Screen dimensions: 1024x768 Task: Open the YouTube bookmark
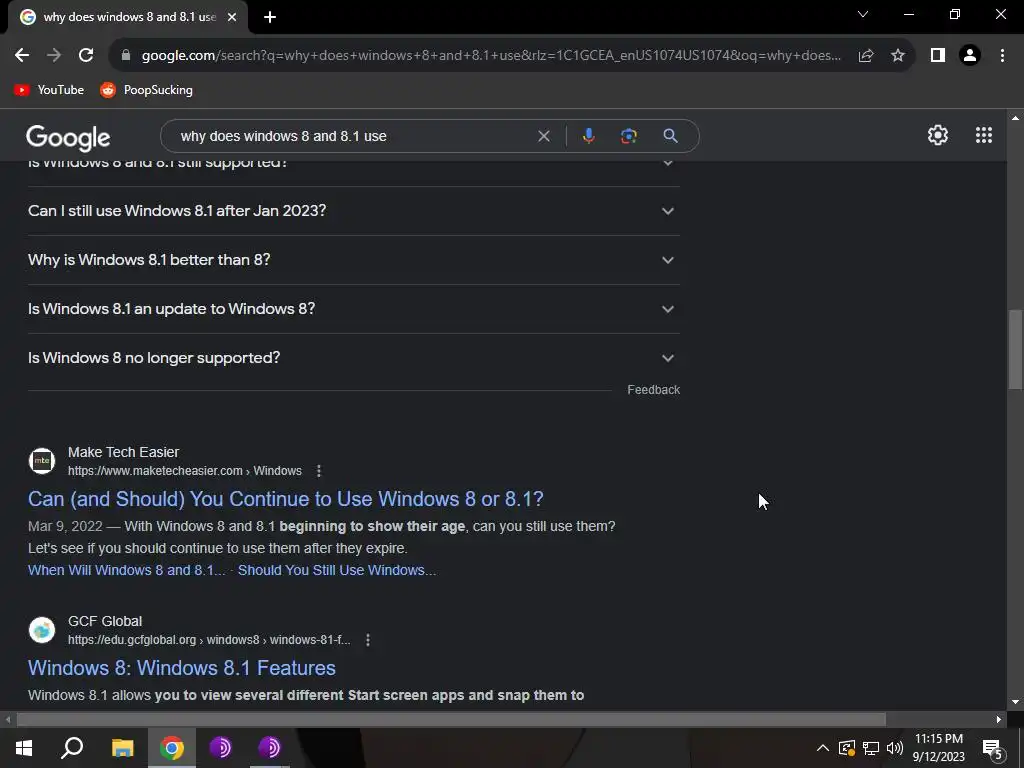click(49, 90)
